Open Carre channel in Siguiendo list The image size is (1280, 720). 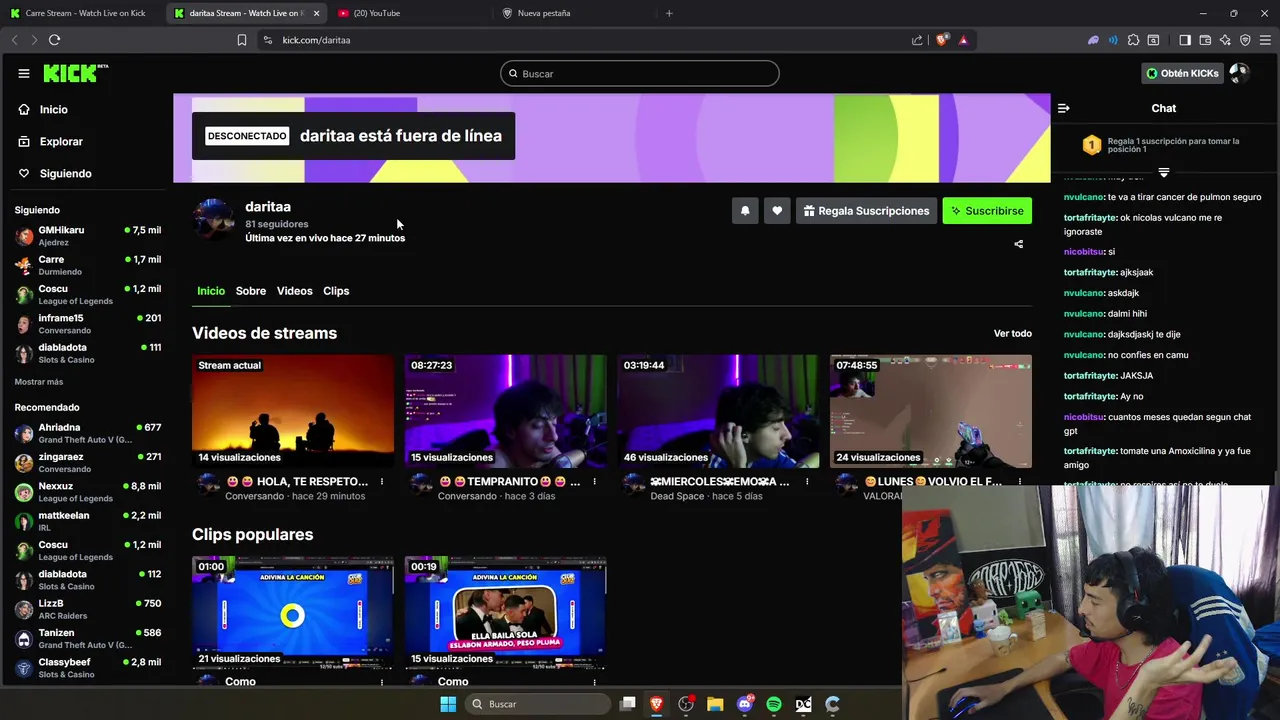click(x=88, y=265)
